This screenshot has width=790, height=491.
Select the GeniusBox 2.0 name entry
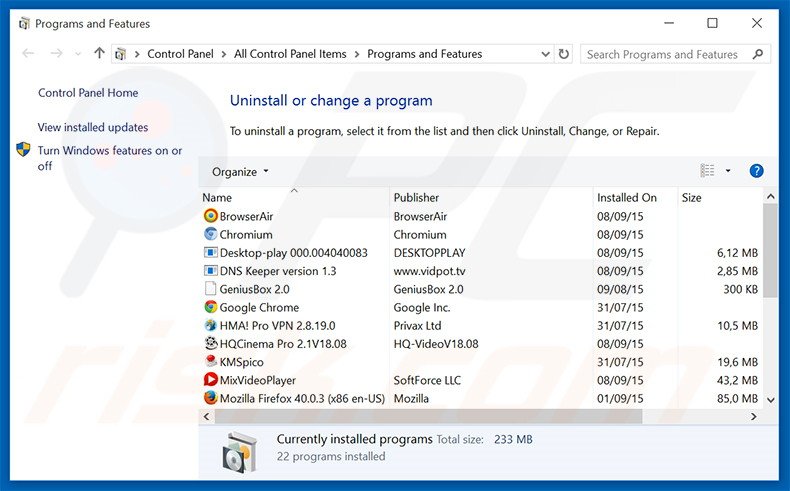(x=254, y=289)
